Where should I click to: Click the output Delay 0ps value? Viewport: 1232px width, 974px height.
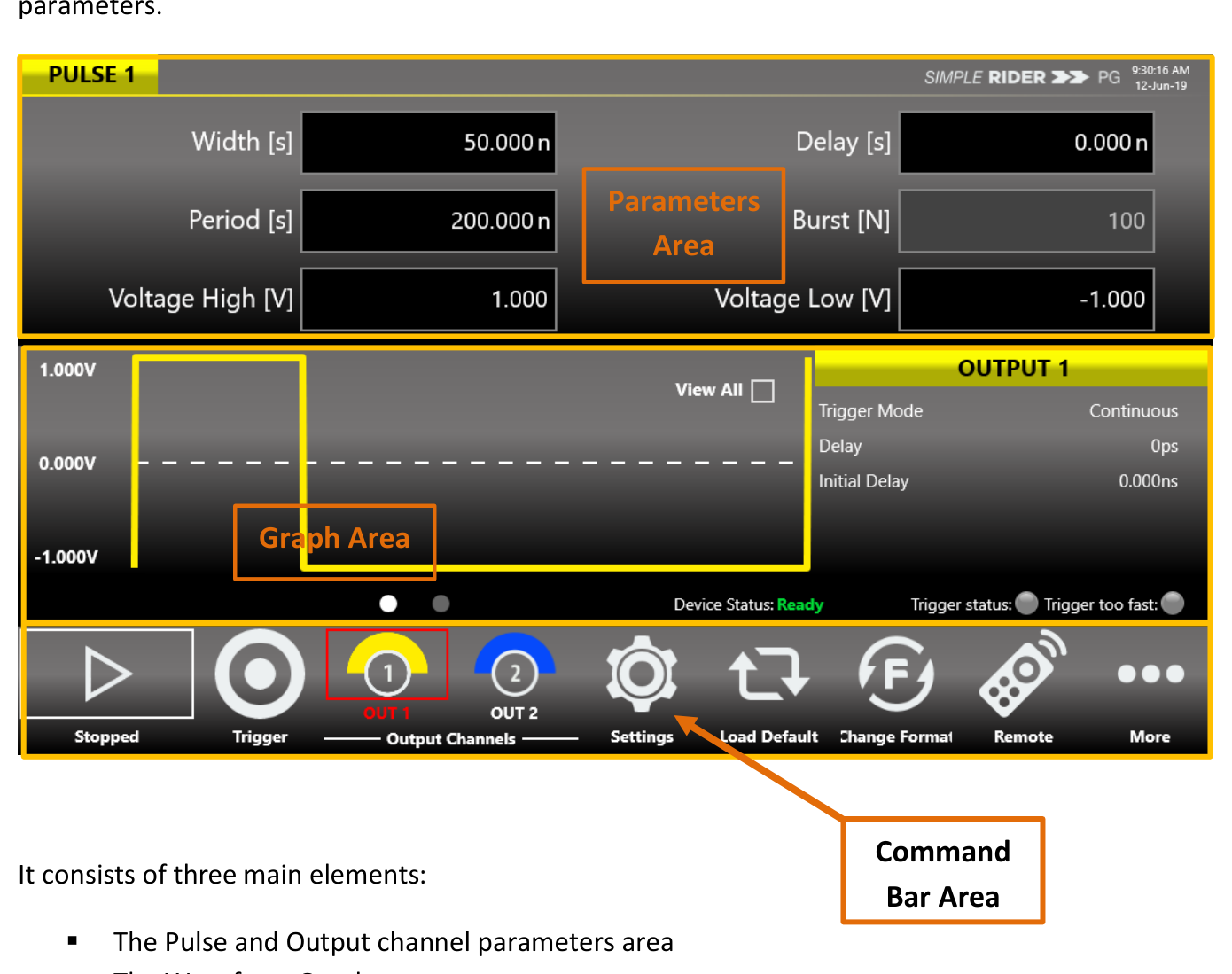click(x=1164, y=447)
